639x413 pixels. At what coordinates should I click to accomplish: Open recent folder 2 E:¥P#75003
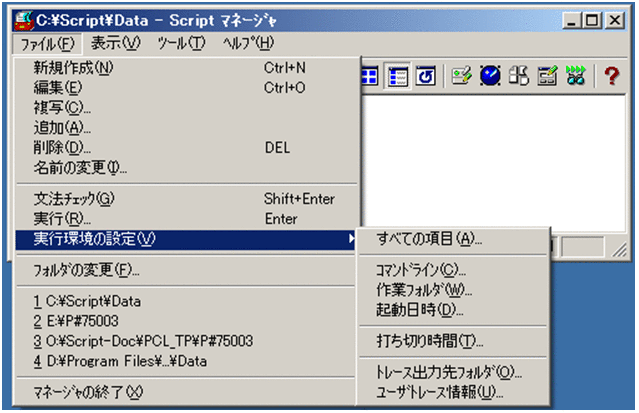click(187, 321)
